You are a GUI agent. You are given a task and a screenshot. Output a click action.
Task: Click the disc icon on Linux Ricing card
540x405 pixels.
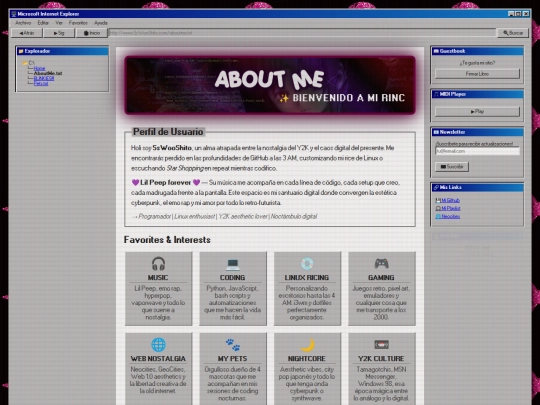307,264
